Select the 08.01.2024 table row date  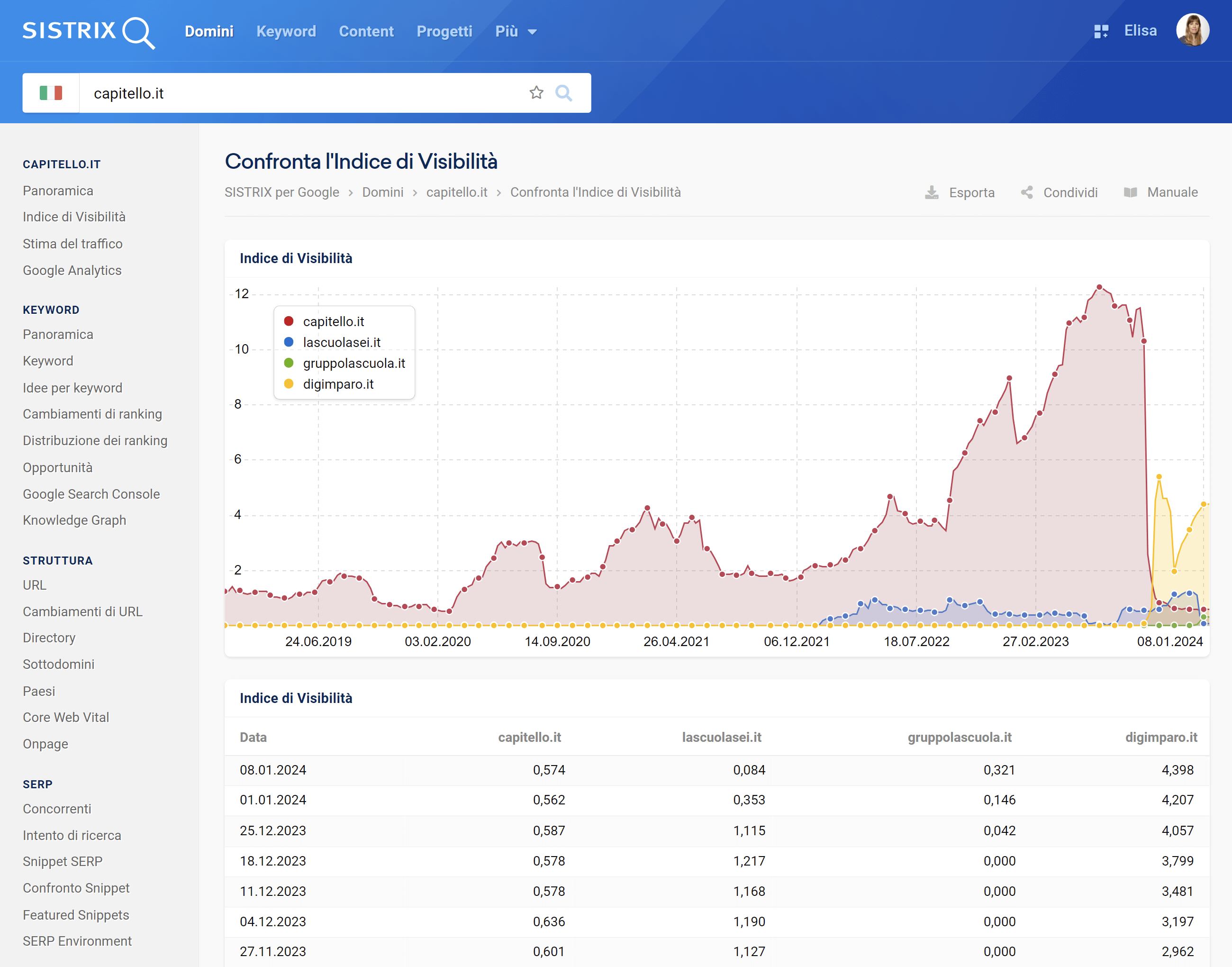[273, 770]
